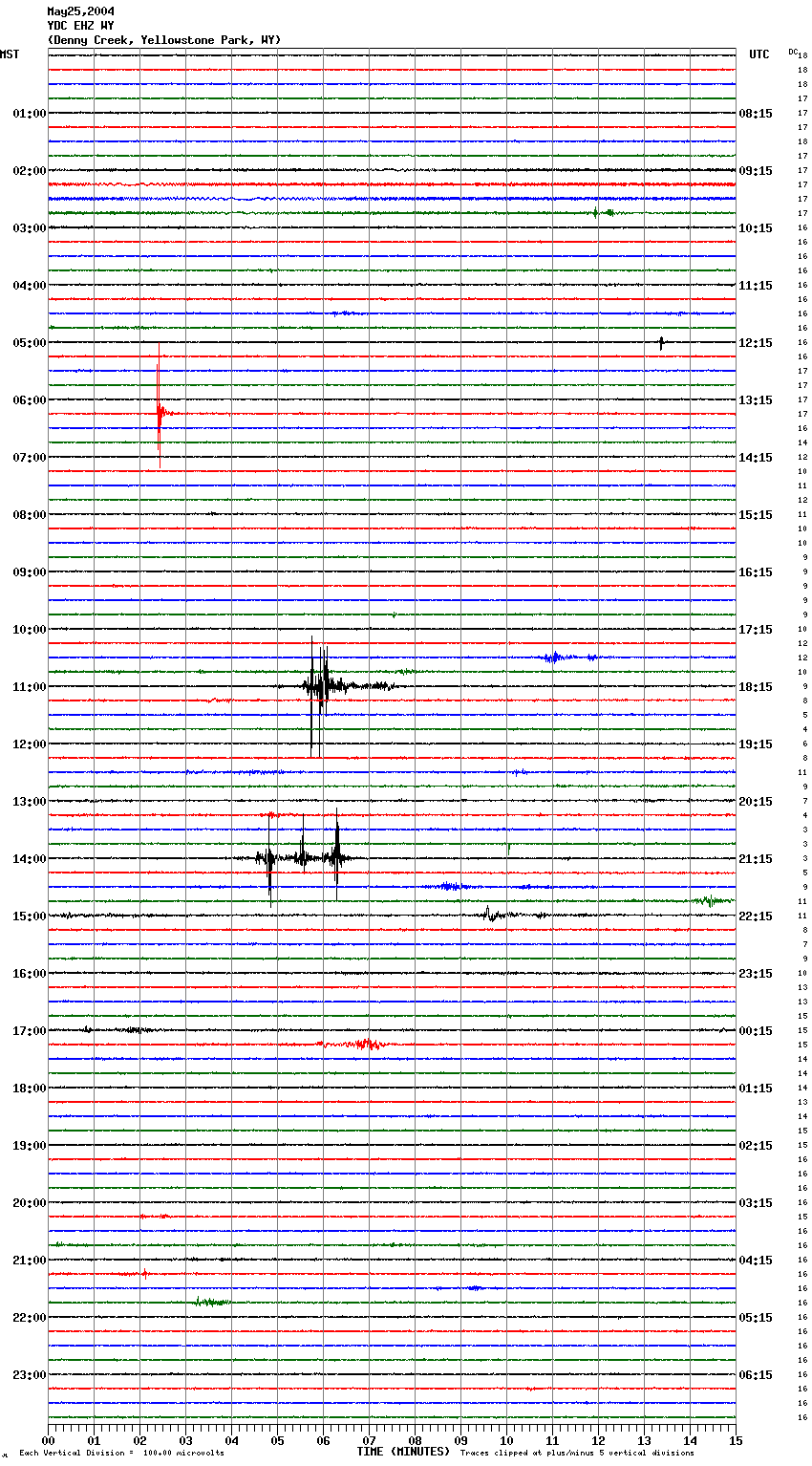Click the 02:00 MST hour label

29,171
